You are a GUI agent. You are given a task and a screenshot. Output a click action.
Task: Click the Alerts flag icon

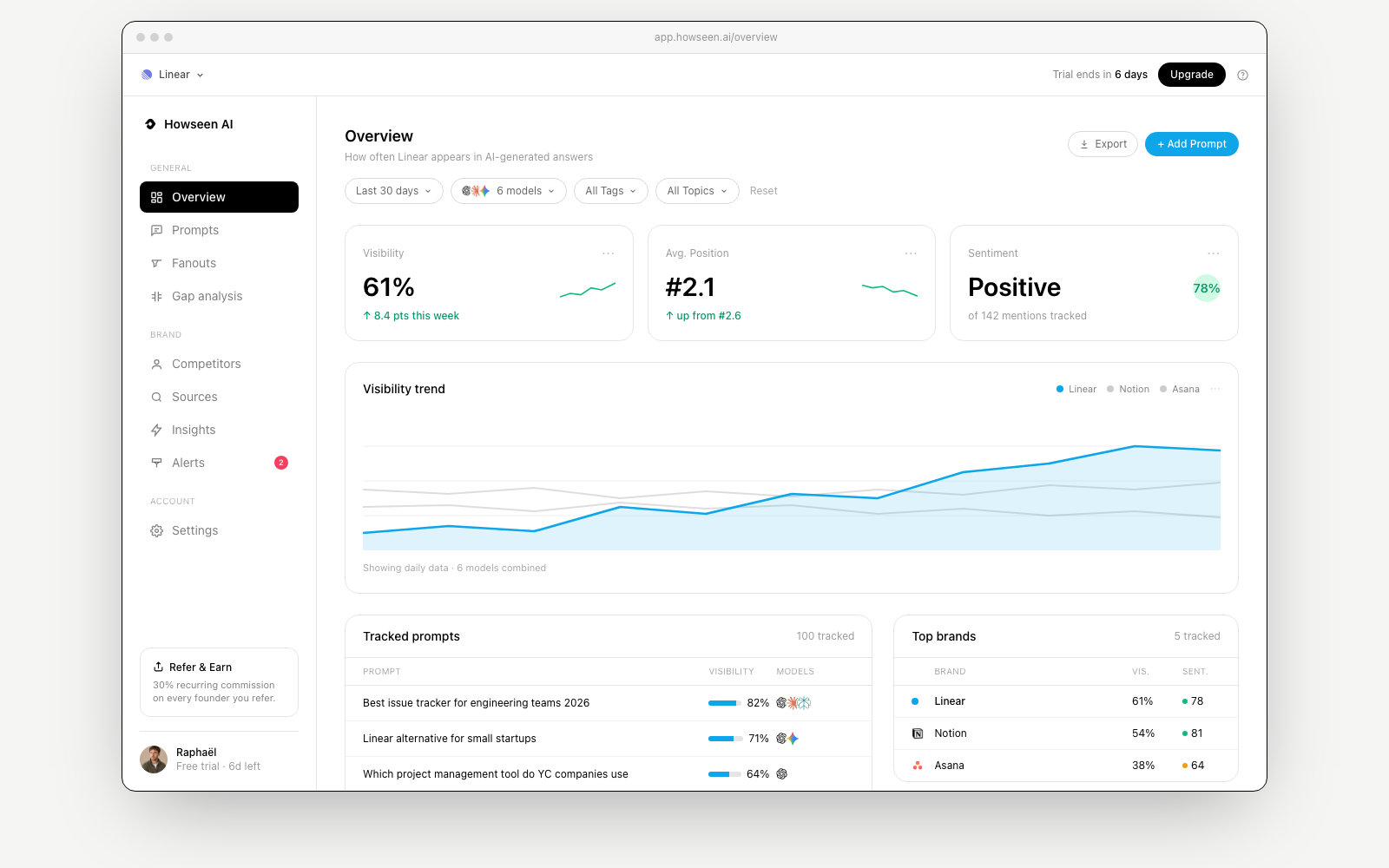(x=157, y=464)
